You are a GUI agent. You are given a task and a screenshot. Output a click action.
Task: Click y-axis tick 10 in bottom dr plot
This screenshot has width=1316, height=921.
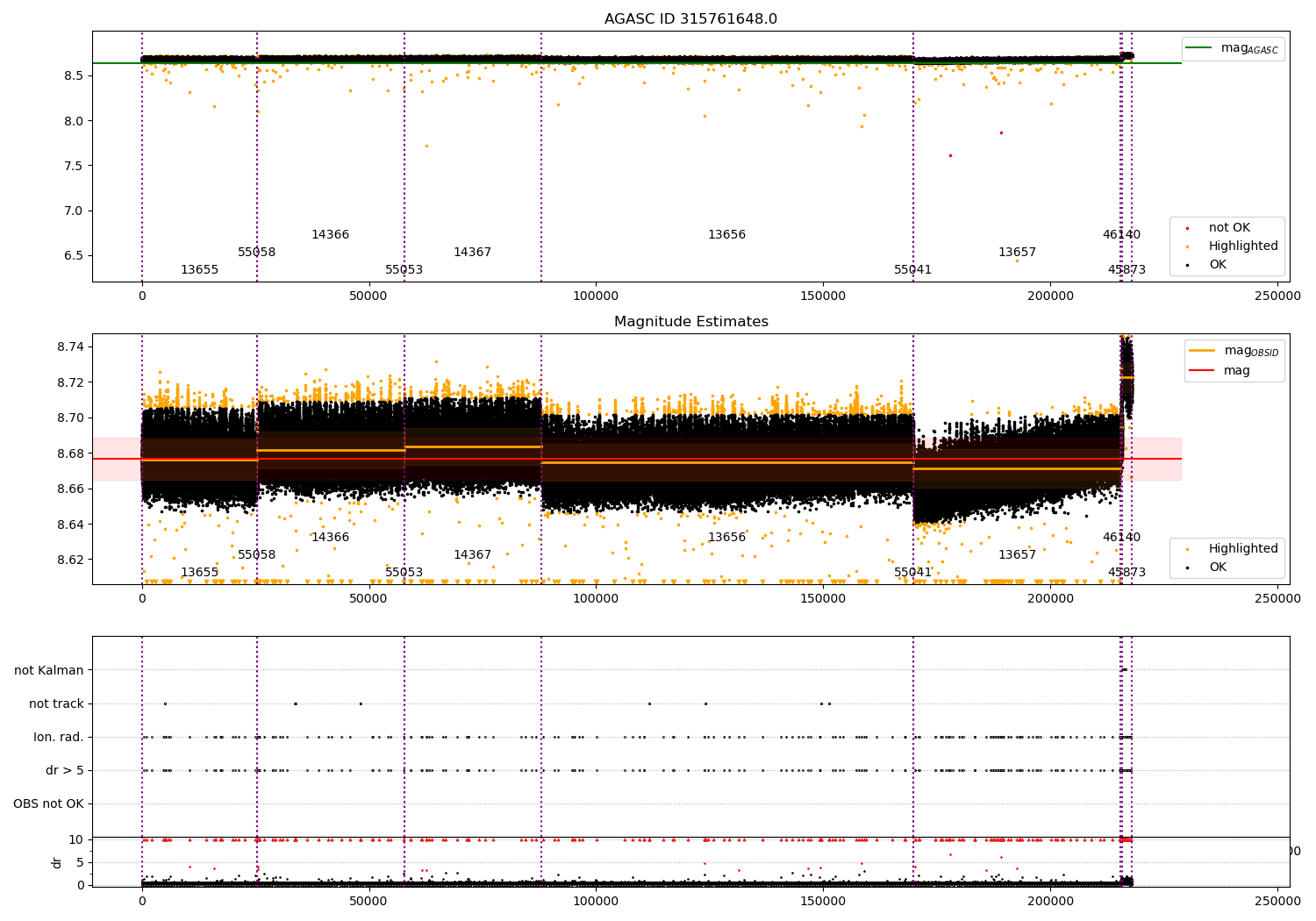[x=76, y=840]
